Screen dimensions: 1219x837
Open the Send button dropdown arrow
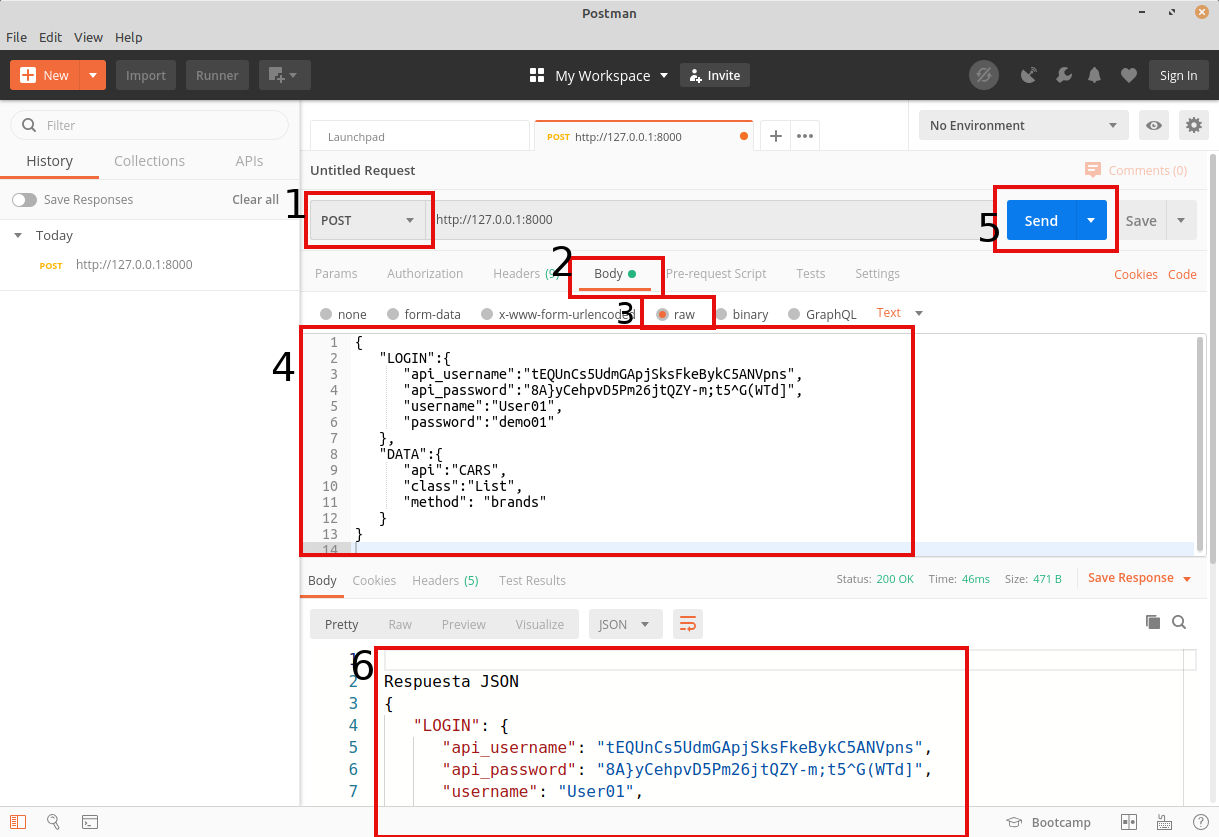tap(1091, 220)
